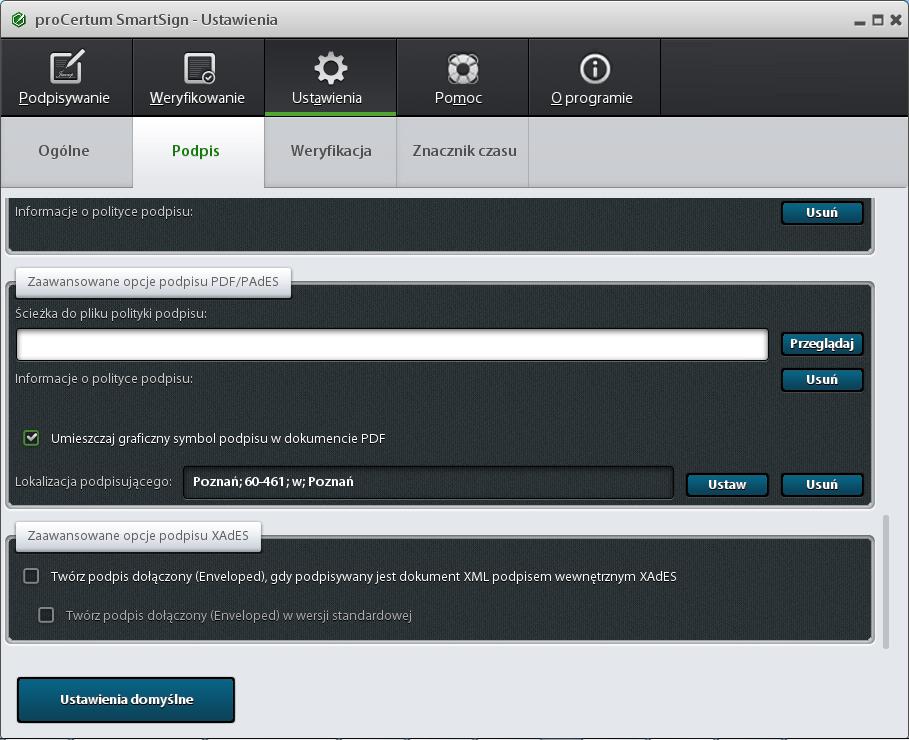Select the Ustawienia gear icon
Viewport: 909px width, 740px height.
tap(330, 68)
